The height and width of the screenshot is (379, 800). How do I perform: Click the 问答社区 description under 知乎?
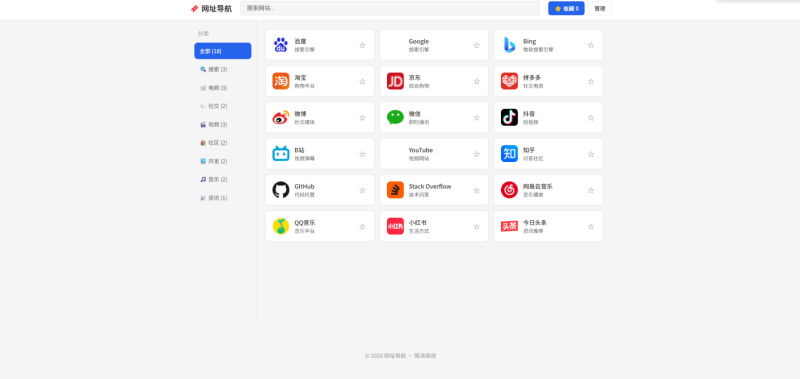[x=533, y=158]
